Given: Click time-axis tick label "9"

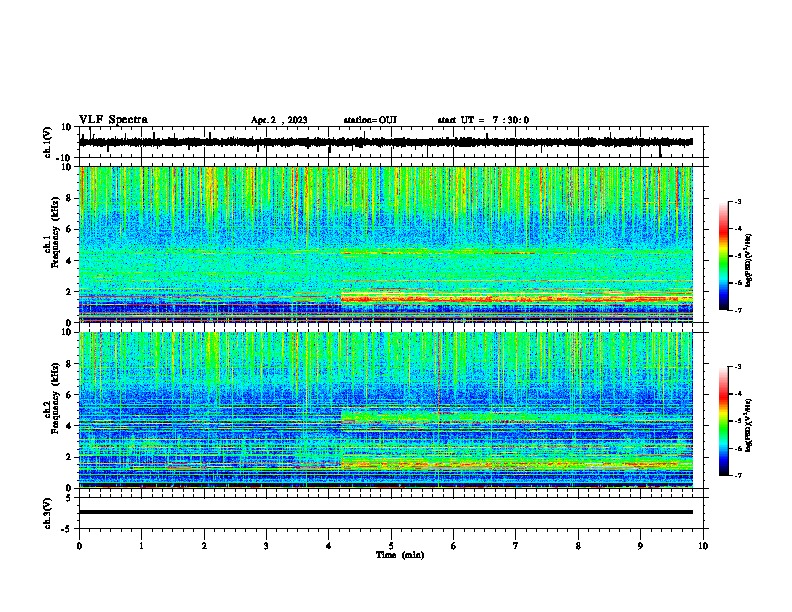Looking at the screenshot, I should (x=640, y=546).
